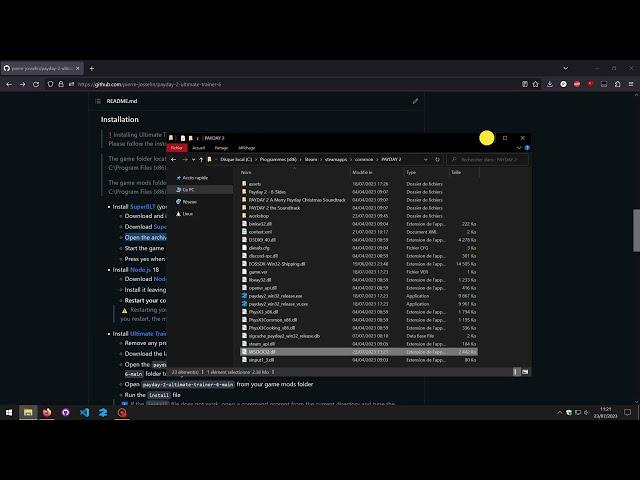
Task: Open the SuperBLT link in README
Action: coord(142,207)
